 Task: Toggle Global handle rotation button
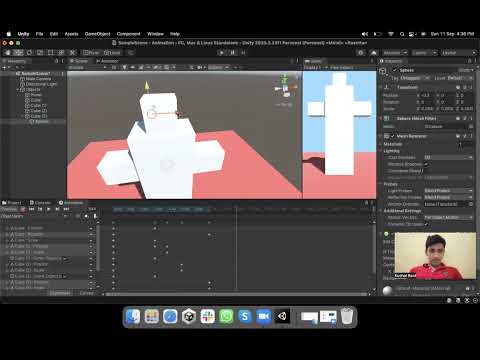coord(112,53)
